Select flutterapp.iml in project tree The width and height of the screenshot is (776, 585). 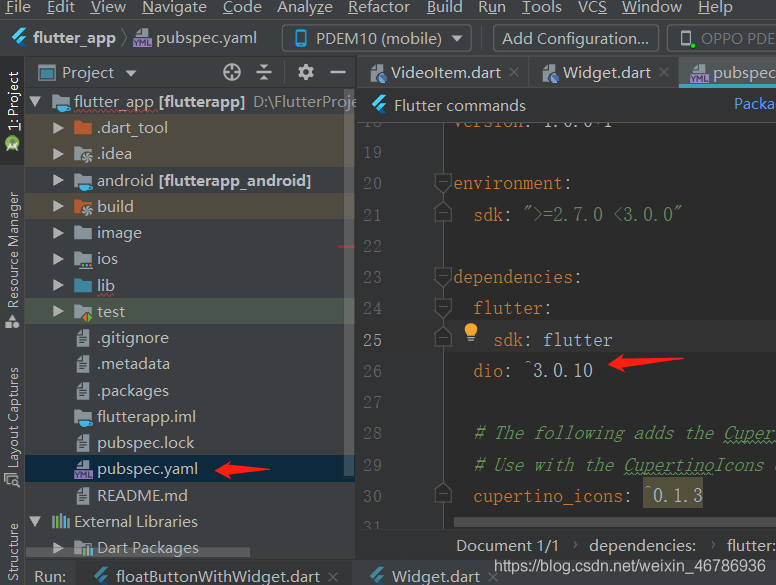click(146, 417)
